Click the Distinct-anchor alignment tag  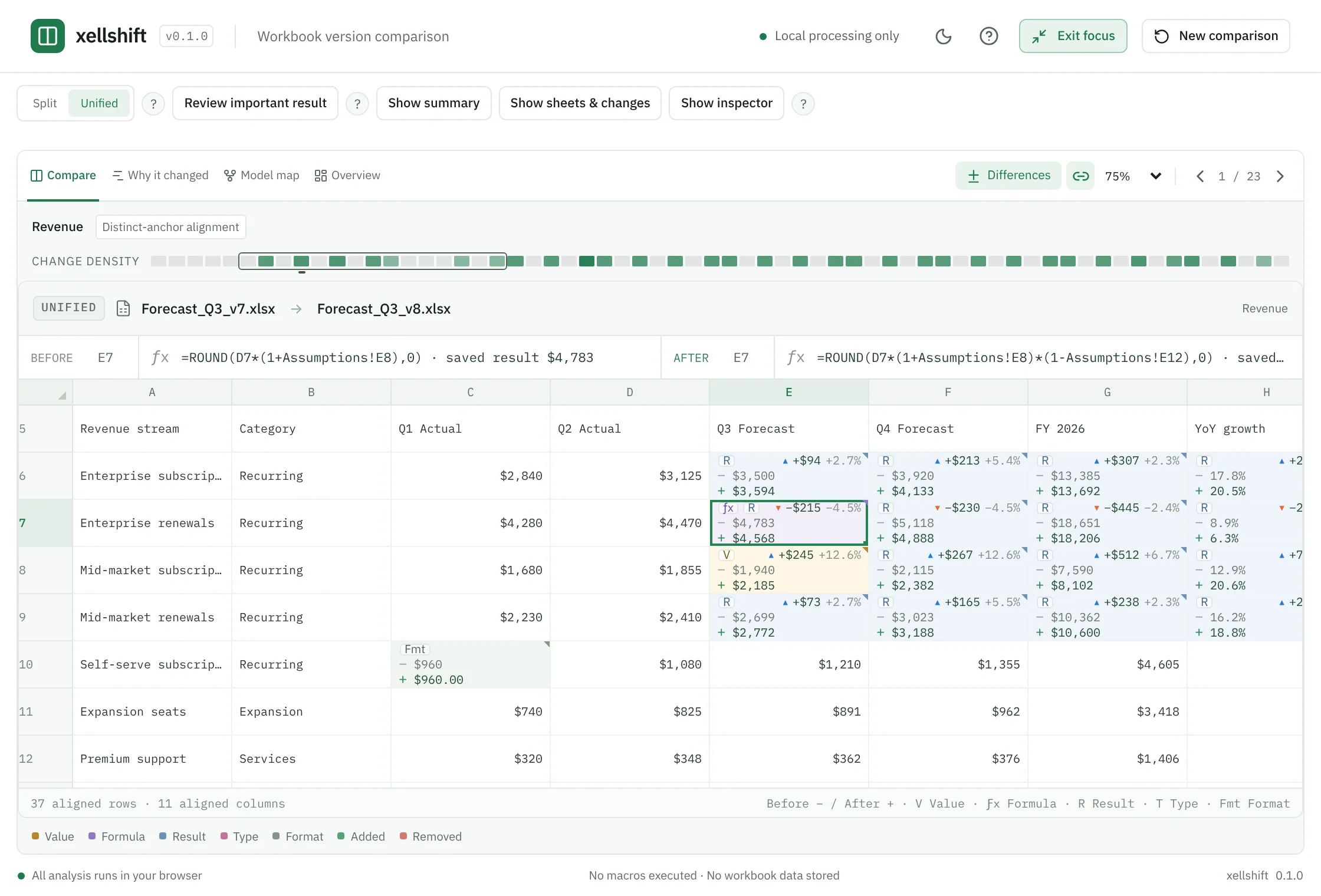click(x=170, y=227)
